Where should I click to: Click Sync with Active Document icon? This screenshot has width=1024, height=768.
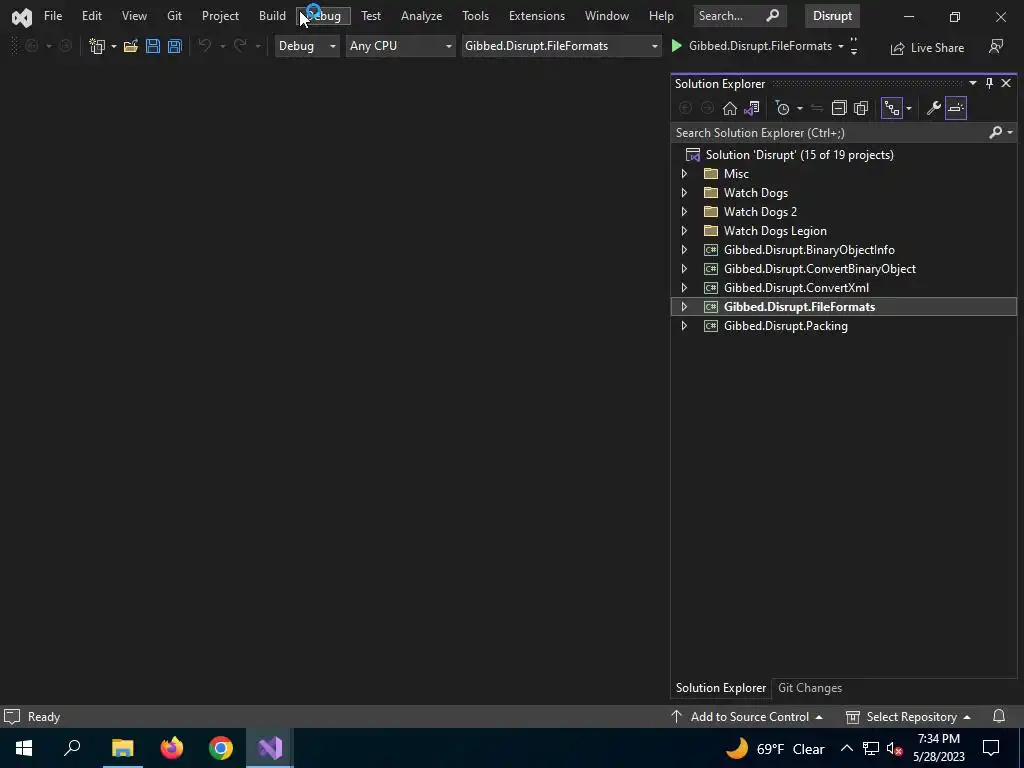[x=817, y=108]
